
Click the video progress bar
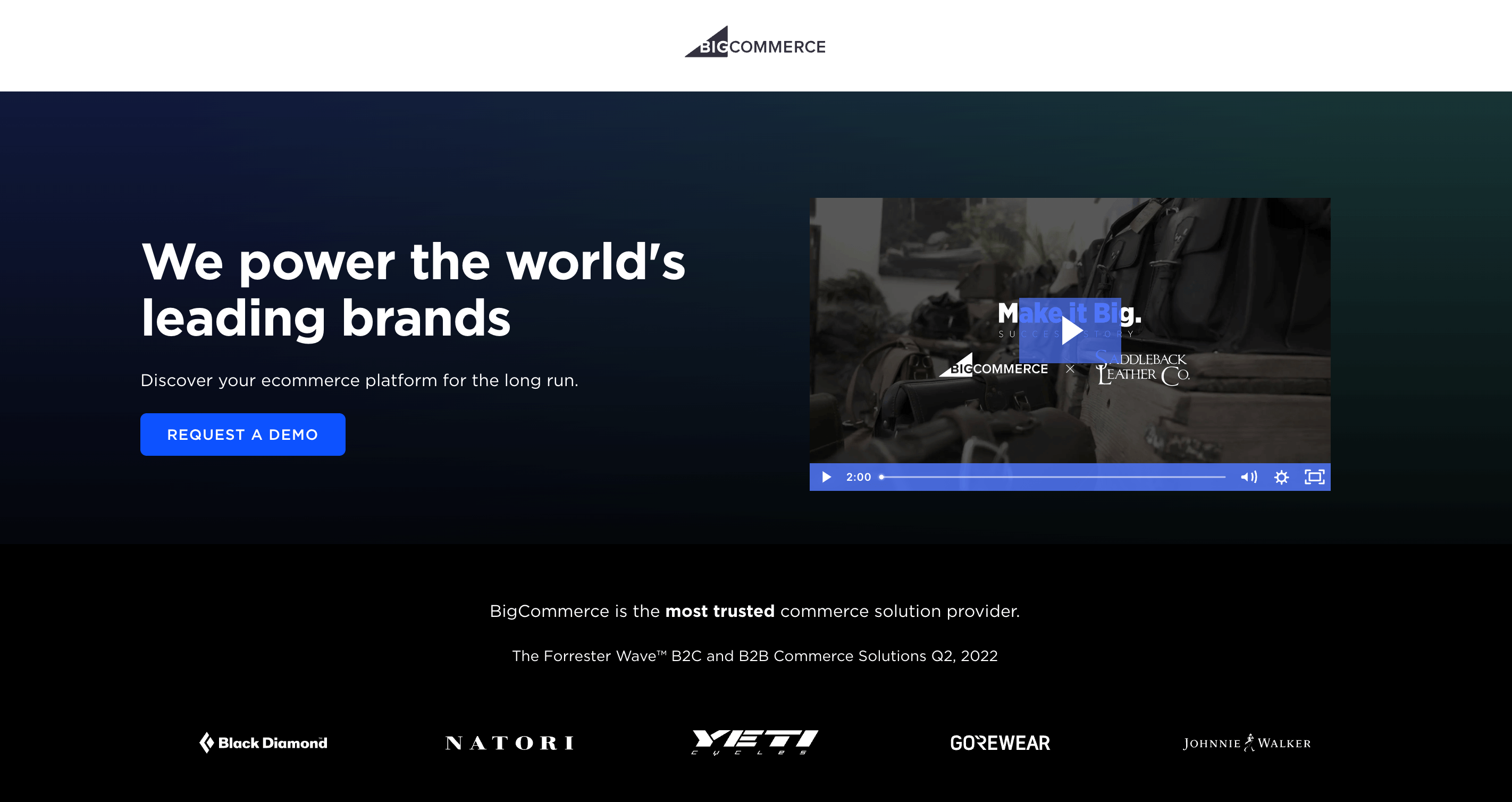pos(1053,478)
